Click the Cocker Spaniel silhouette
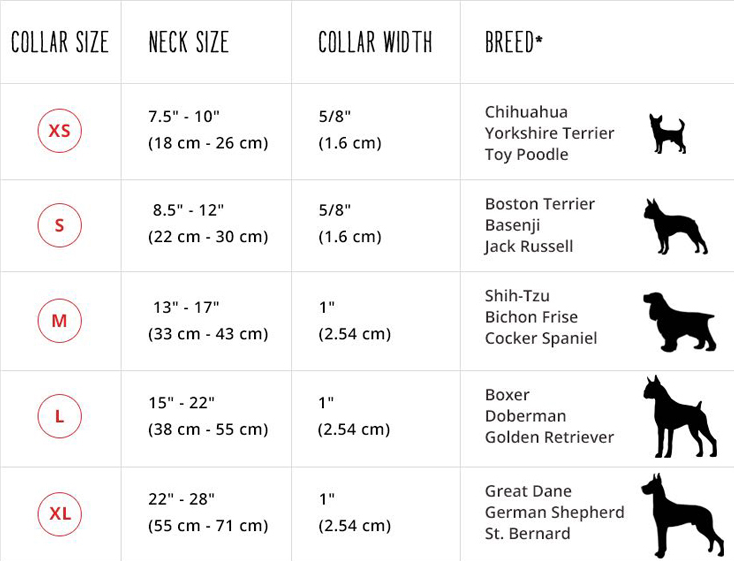Viewport: 734px width, 561px height. (679, 321)
